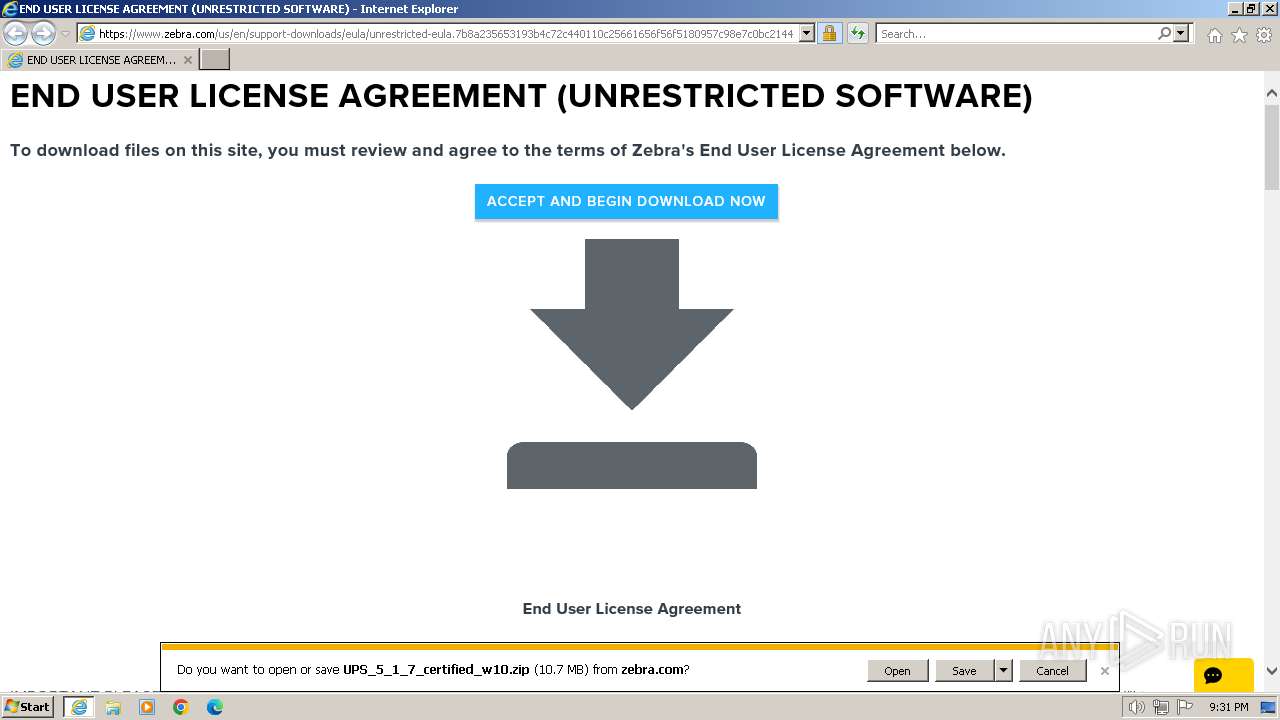This screenshot has width=1280, height=720.
Task: Click the search magnifier icon
Action: coord(1164,33)
